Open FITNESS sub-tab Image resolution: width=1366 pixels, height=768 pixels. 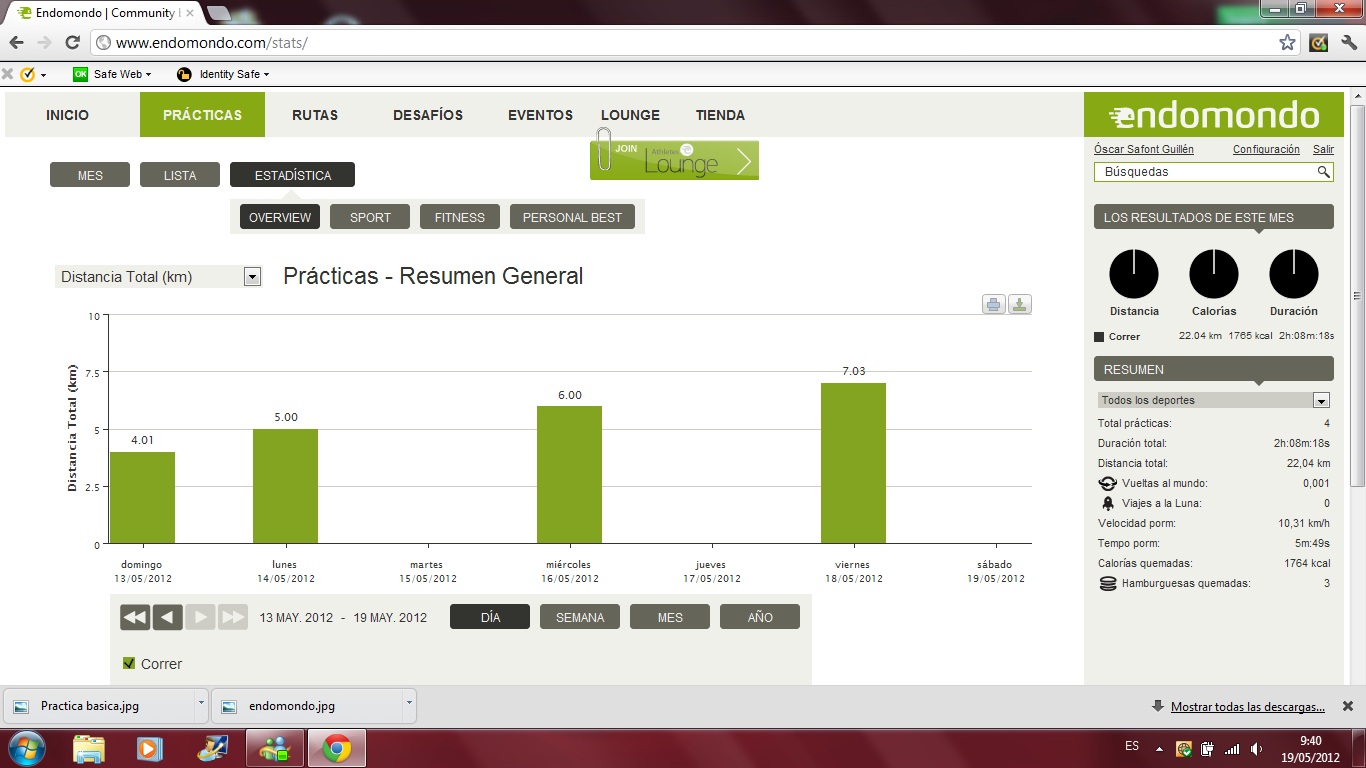click(x=460, y=217)
